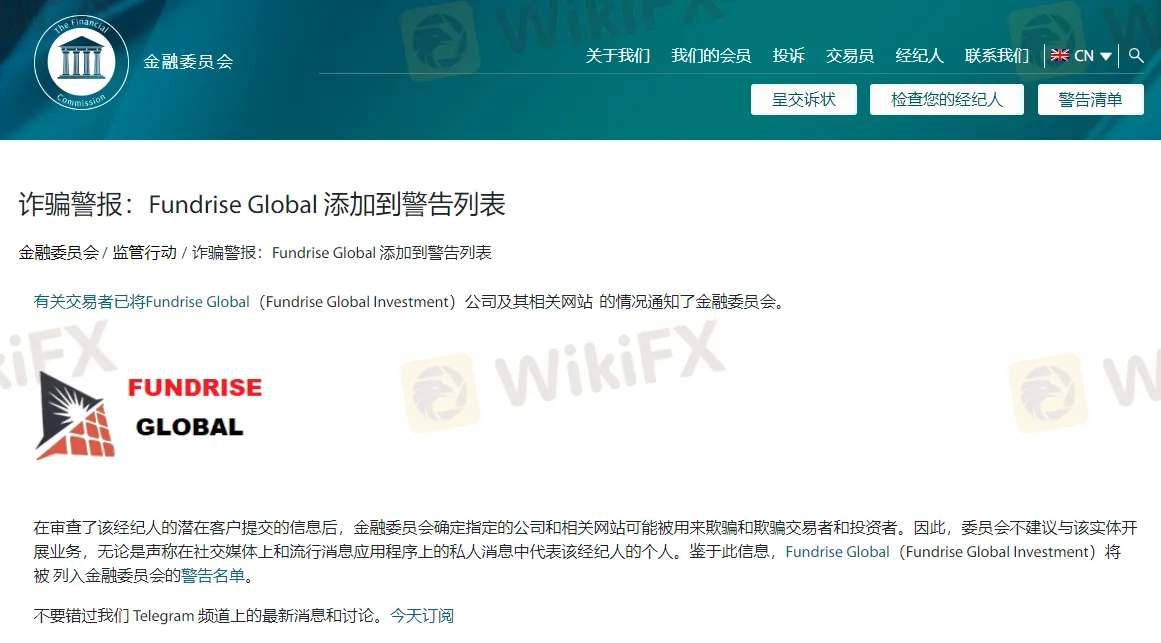The height and width of the screenshot is (643, 1161).
Task: Click the 呈交诉状 button
Action: click(803, 99)
